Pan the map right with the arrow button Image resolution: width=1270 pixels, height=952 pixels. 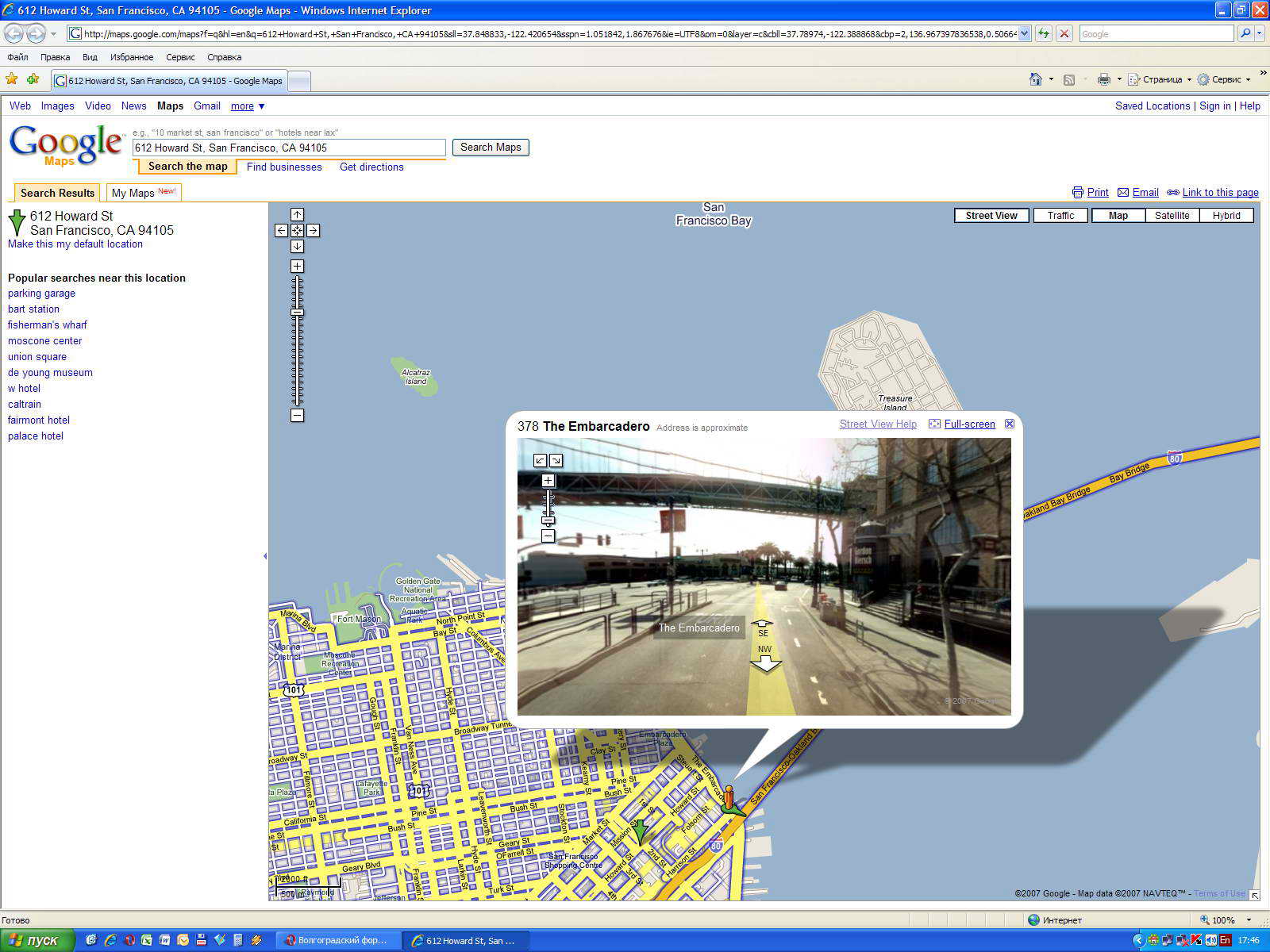314,230
